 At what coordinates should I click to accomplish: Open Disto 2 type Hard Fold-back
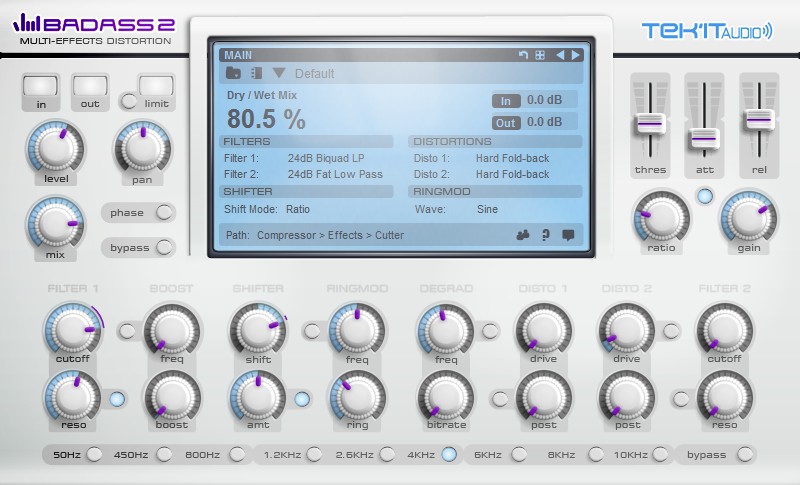click(x=512, y=174)
